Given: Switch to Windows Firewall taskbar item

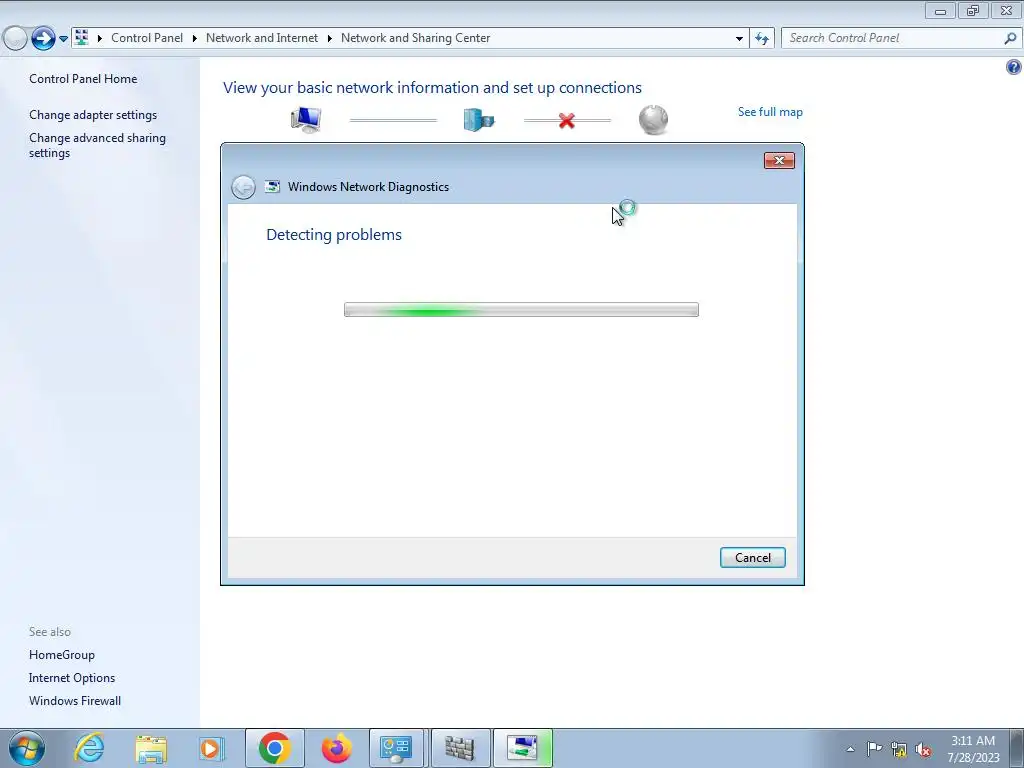Looking at the screenshot, I should pyautogui.click(x=460, y=748).
